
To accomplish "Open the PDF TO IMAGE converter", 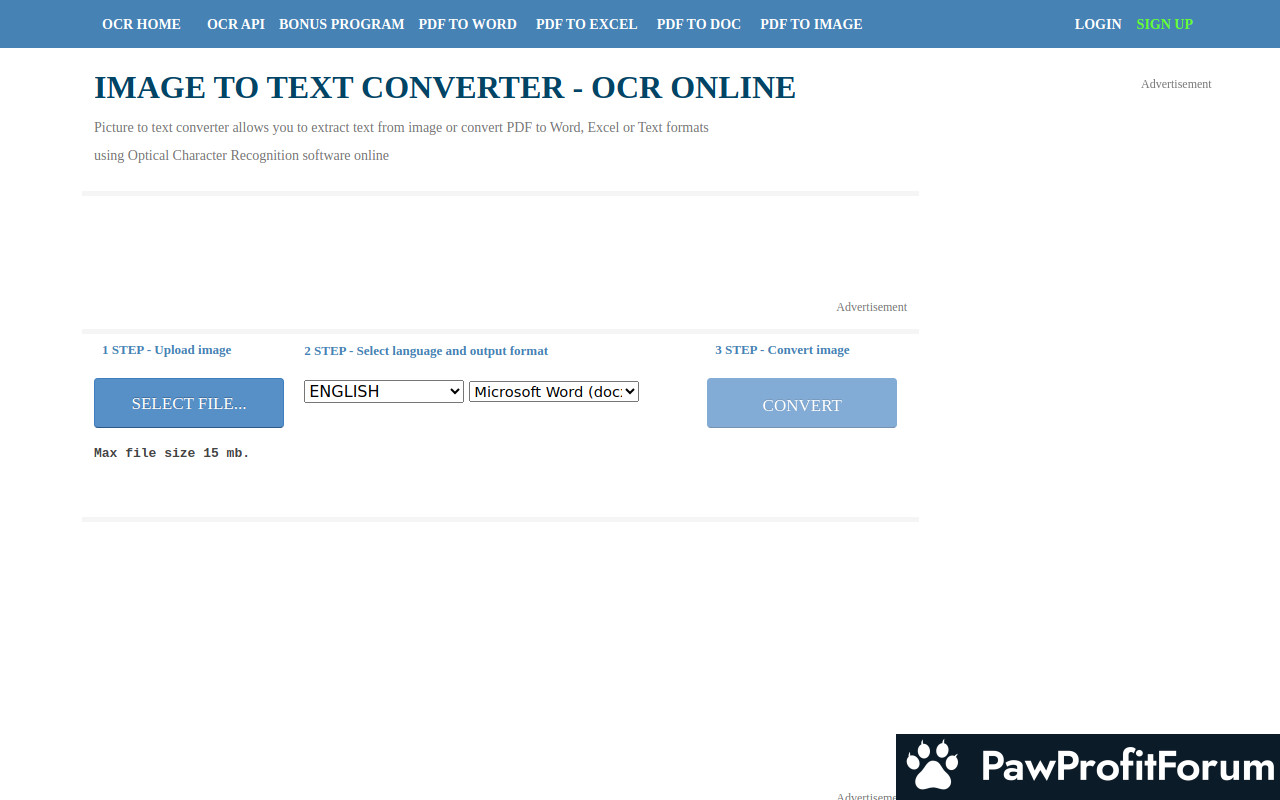I will click(810, 24).
